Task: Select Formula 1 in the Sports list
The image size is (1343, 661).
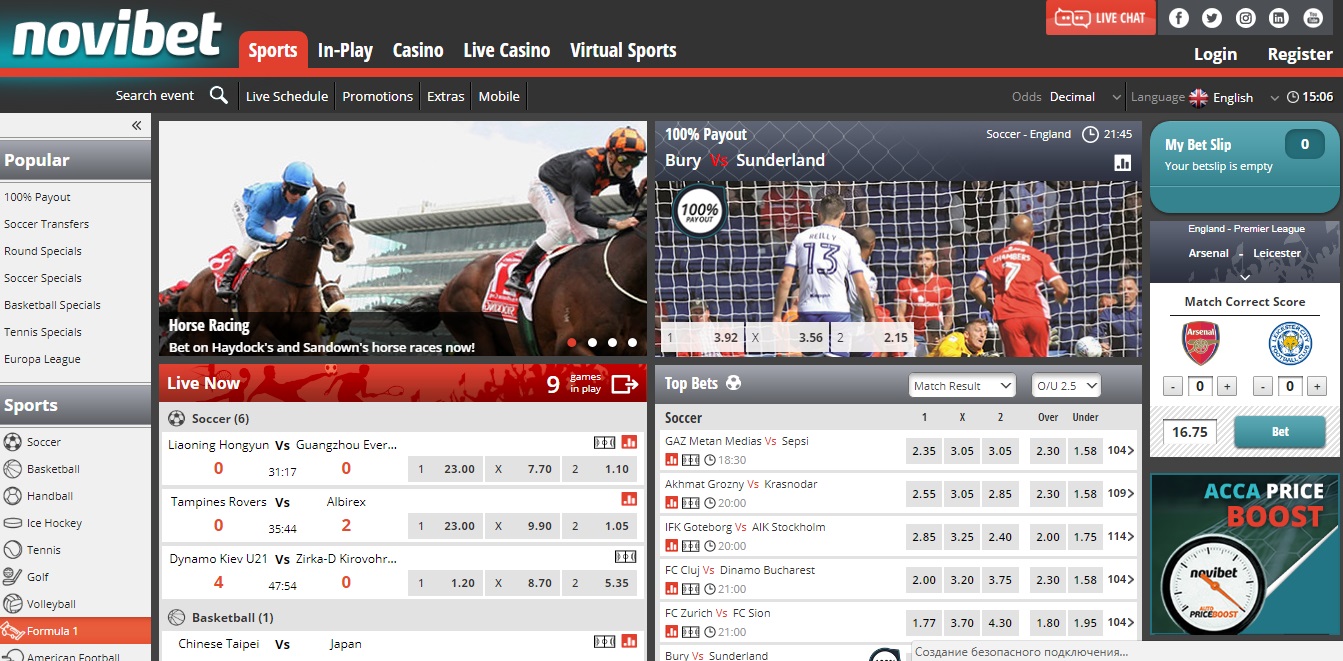Action: pos(76,631)
